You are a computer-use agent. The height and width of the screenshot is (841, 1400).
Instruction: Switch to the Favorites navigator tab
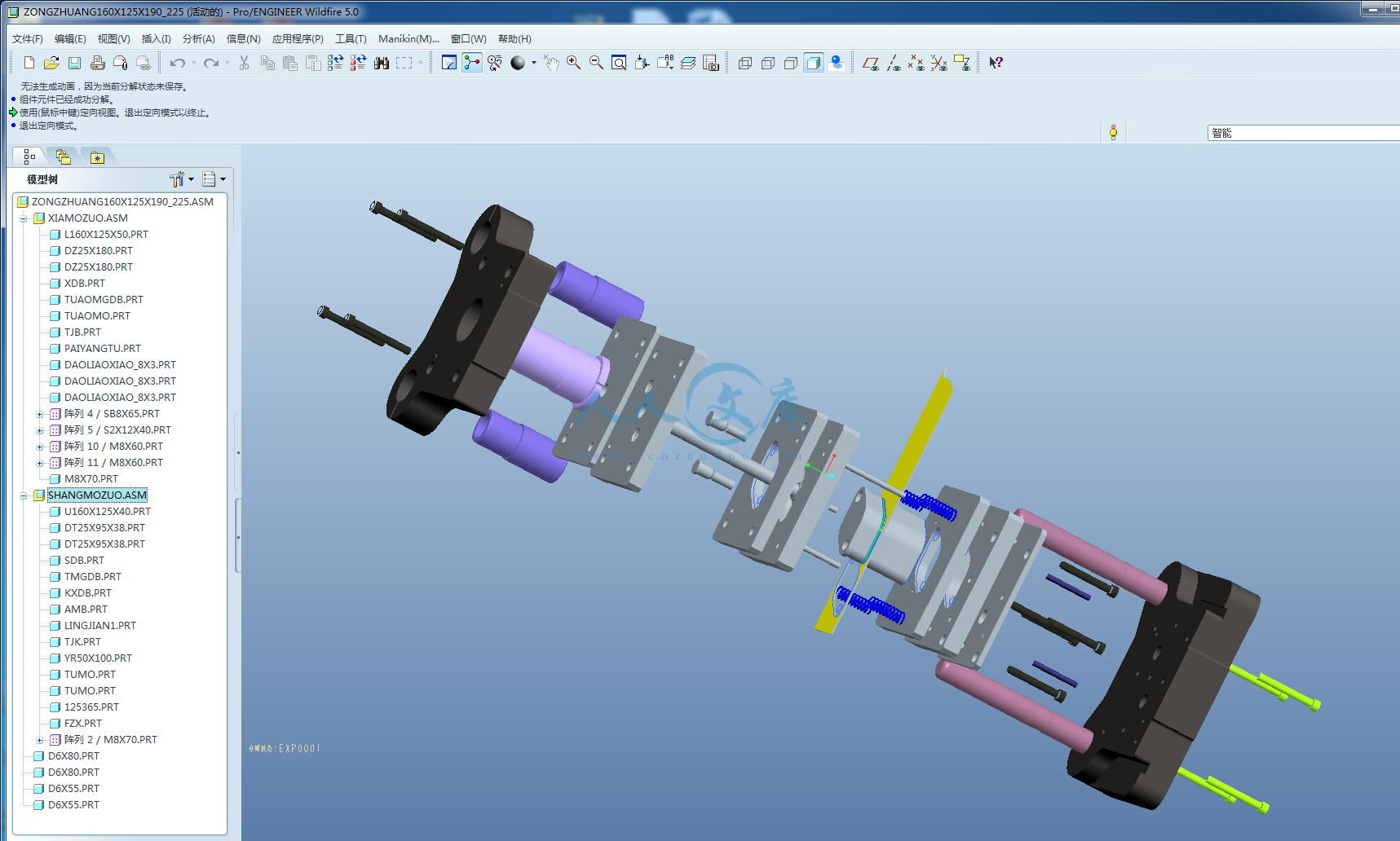click(x=97, y=156)
